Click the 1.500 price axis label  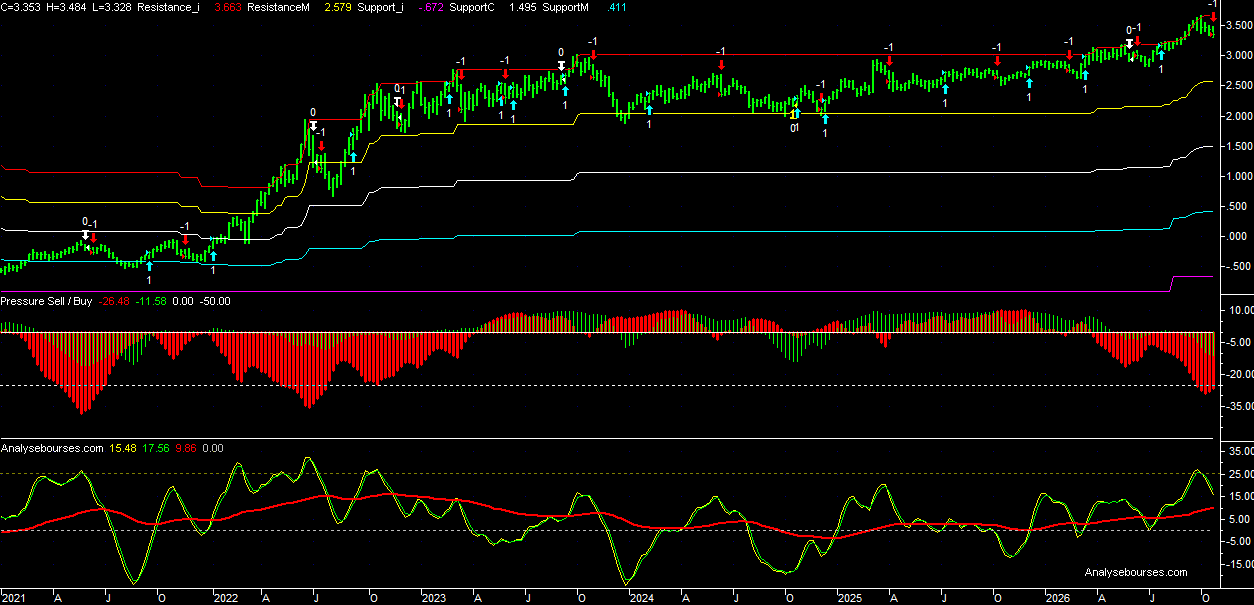pos(1237,146)
